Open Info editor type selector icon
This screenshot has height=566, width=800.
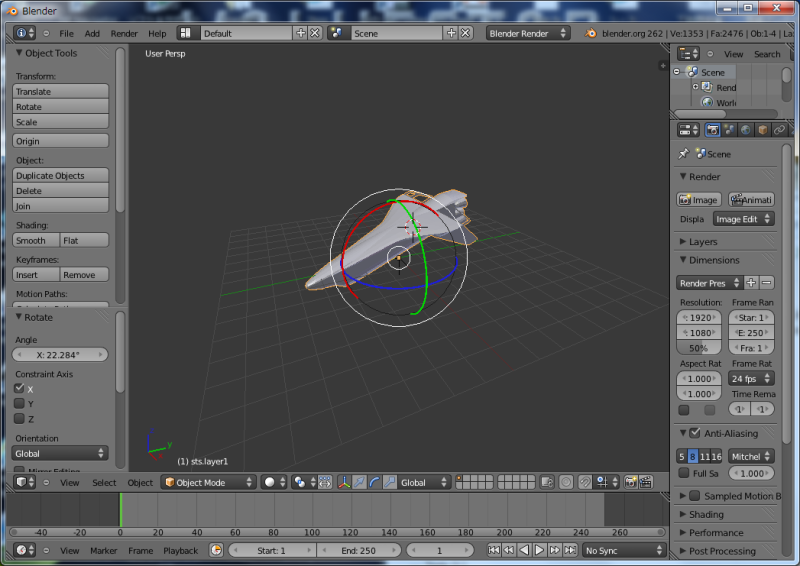[x=24, y=33]
